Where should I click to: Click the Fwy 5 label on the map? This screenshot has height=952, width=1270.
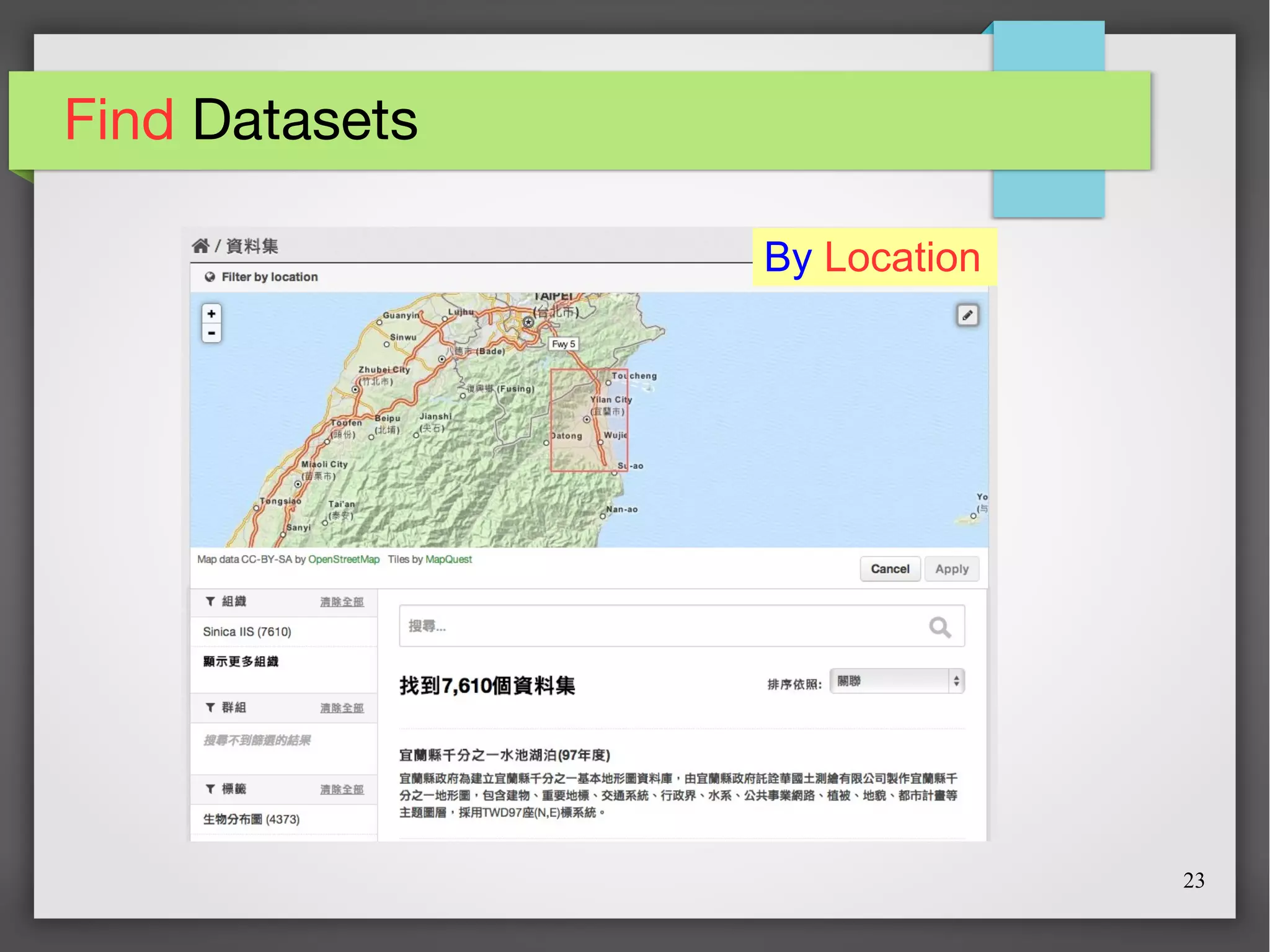pos(564,344)
